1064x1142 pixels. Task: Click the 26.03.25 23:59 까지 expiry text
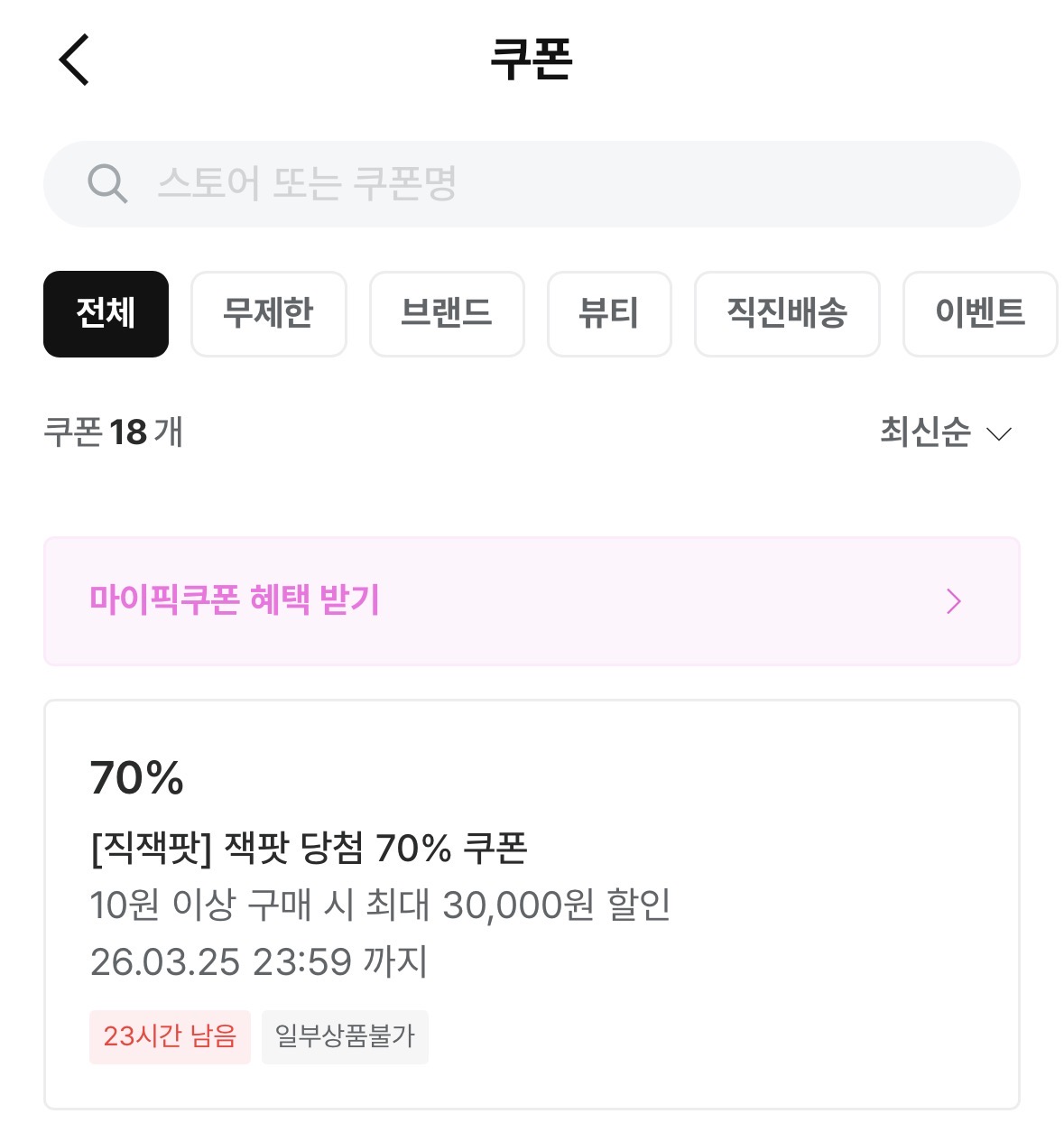tap(258, 961)
